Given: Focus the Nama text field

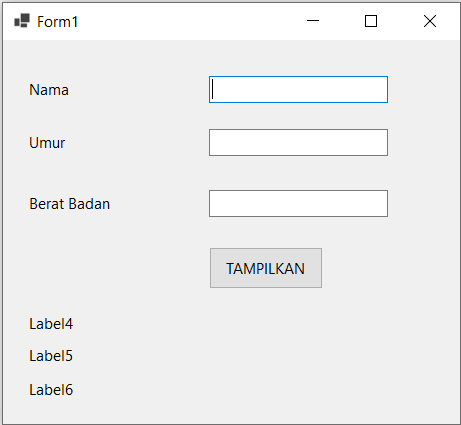Looking at the screenshot, I should coord(298,89).
